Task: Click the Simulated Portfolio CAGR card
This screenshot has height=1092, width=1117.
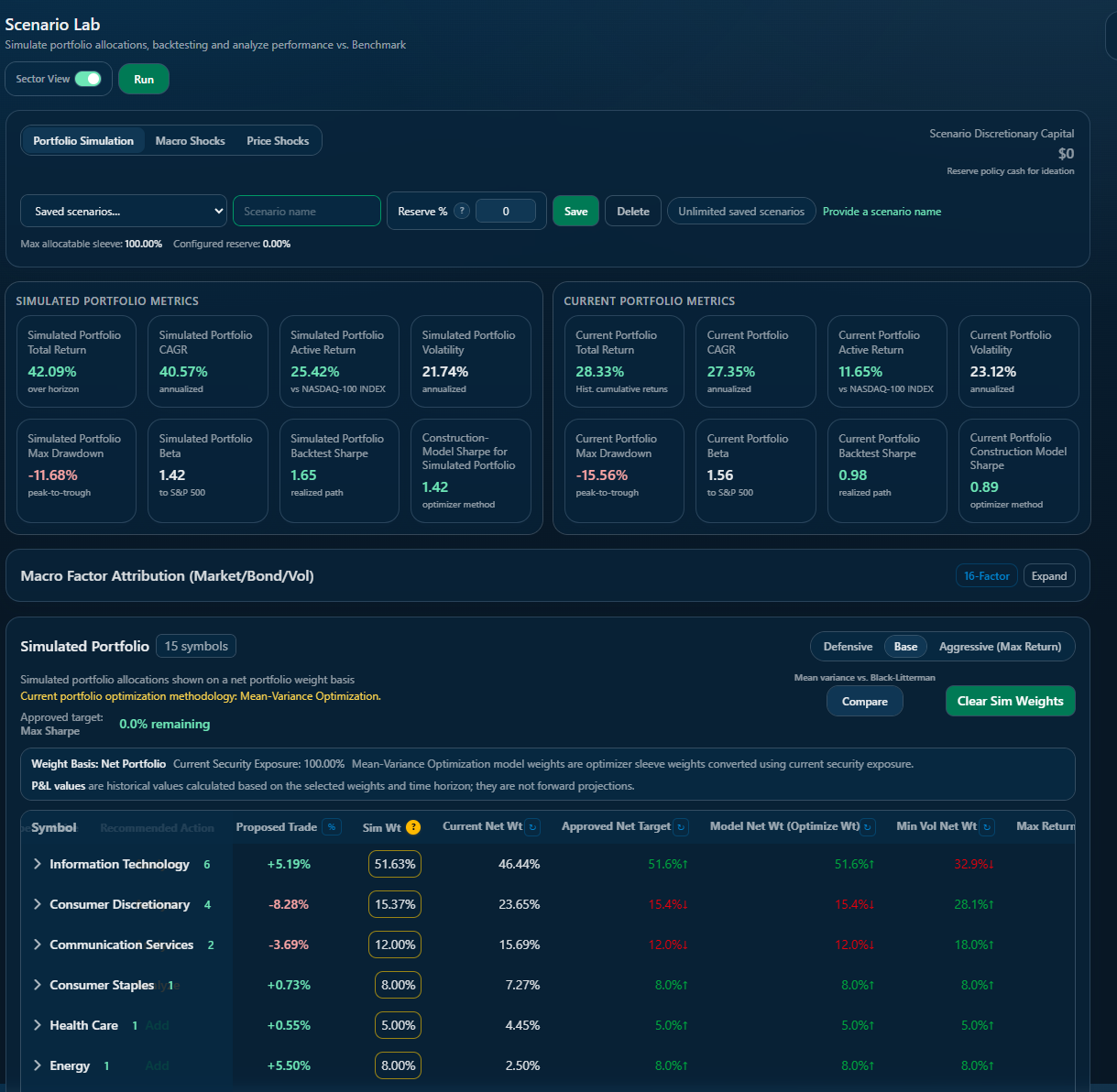Action: pyautogui.click(x=208, y=362)
